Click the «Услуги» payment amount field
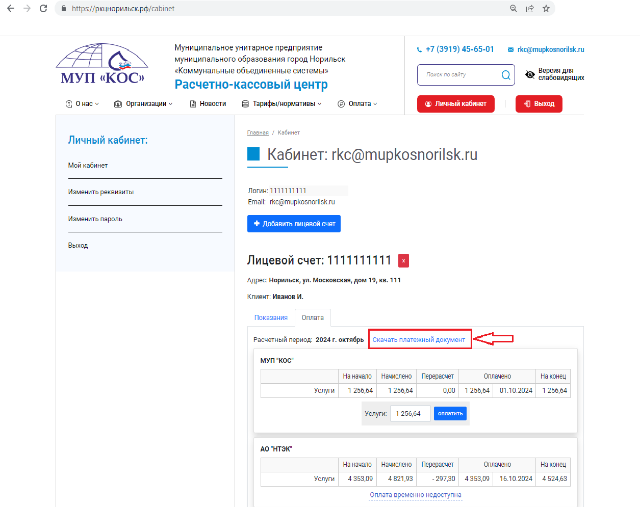The image size is (640, 507). 410,413
